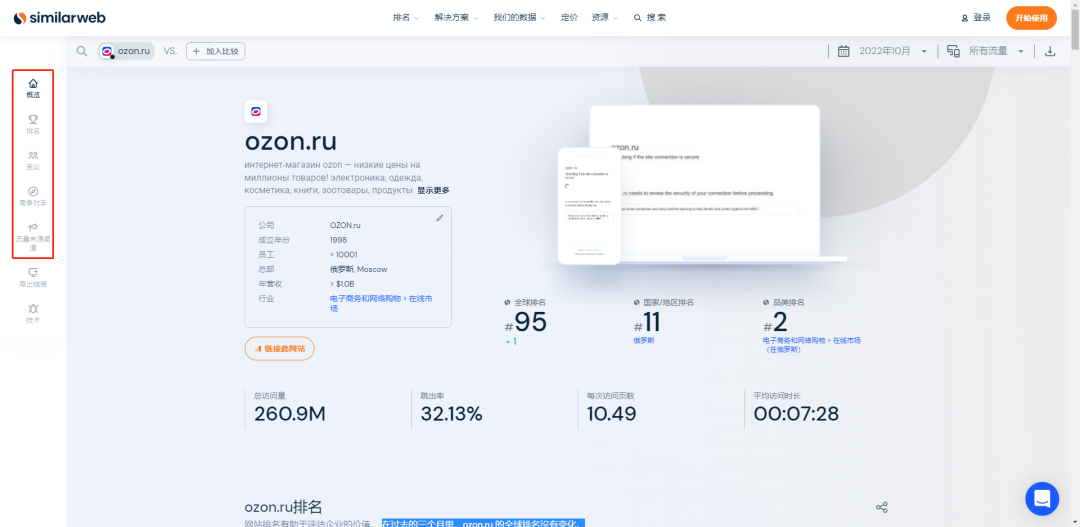Click the 员工 value > 10001
The image size is (1080, 527).
(344, 254)
